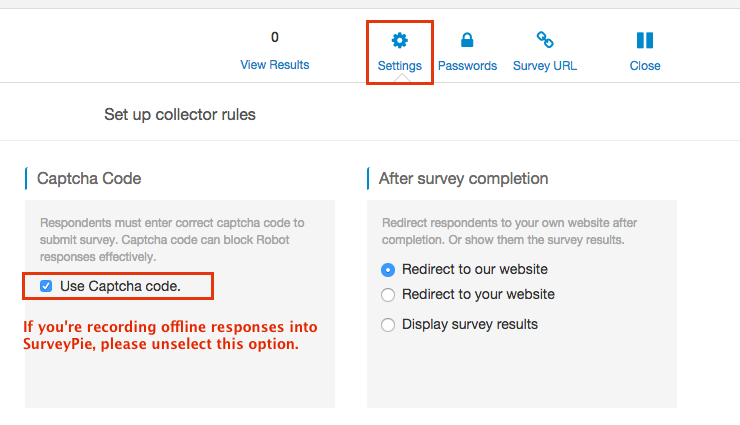
Task: Click the red offline responses note
Action: click(170, 336)
